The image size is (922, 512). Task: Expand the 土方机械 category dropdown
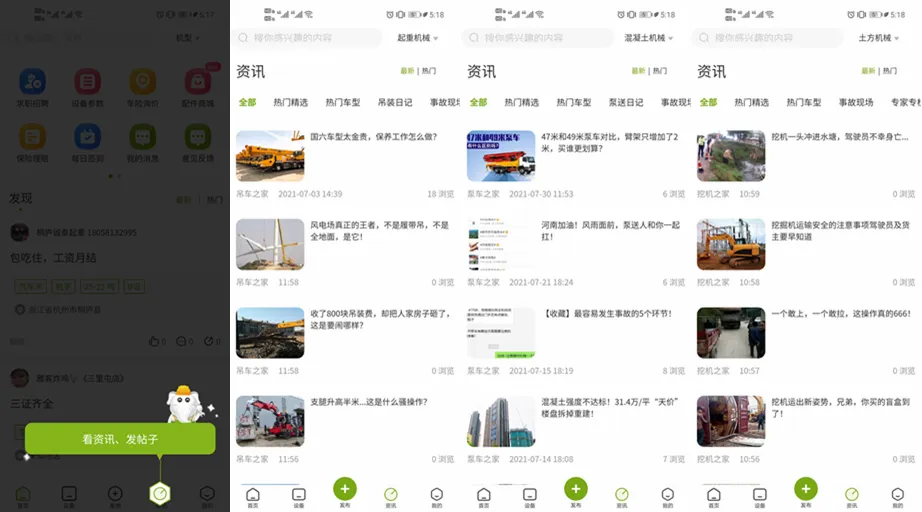[x=878, y=38]
